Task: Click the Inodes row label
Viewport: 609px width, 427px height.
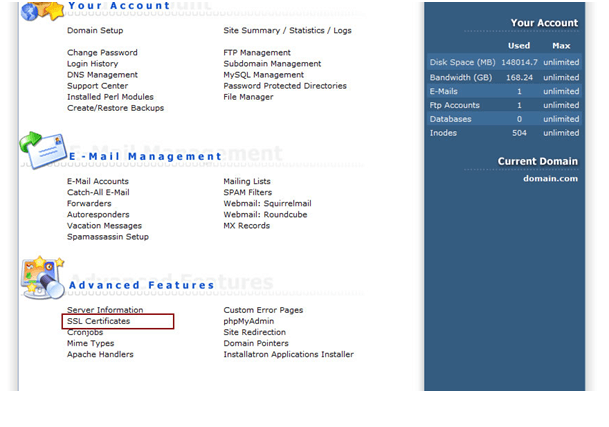Action: tap(443, 133)
